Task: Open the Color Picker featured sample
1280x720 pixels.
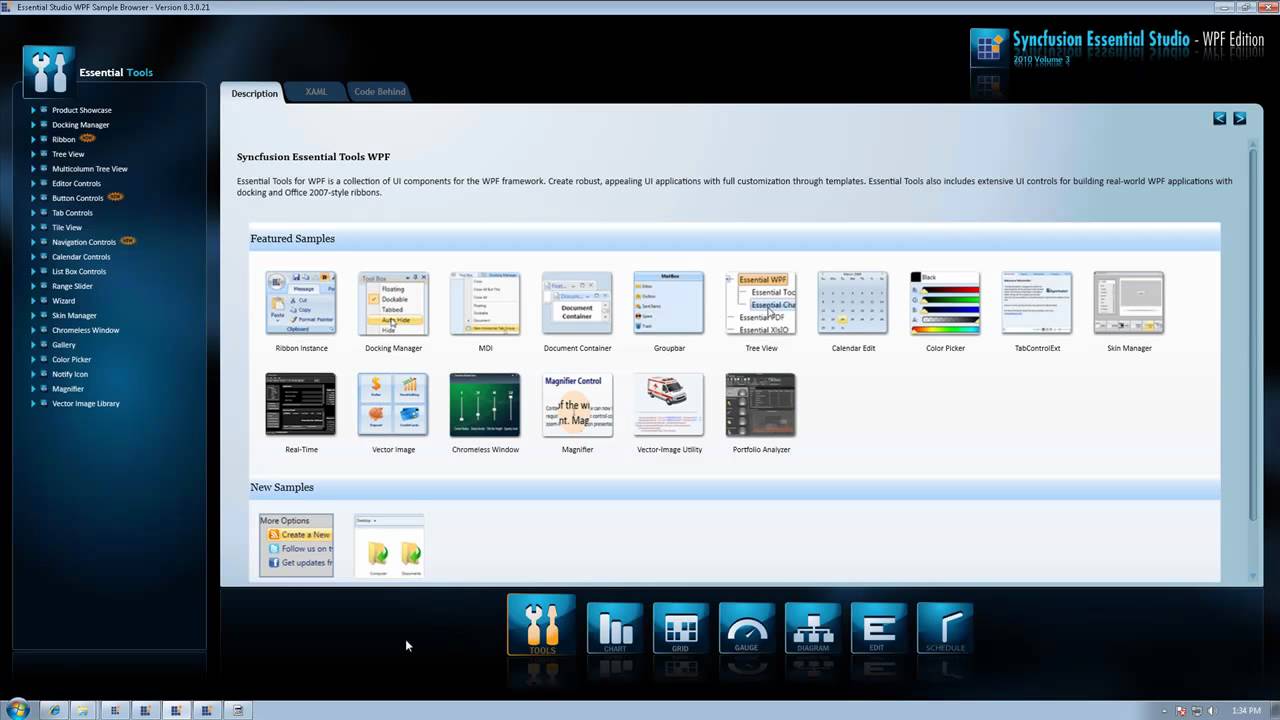Action: pyautogui.click(x=945, y=303)
